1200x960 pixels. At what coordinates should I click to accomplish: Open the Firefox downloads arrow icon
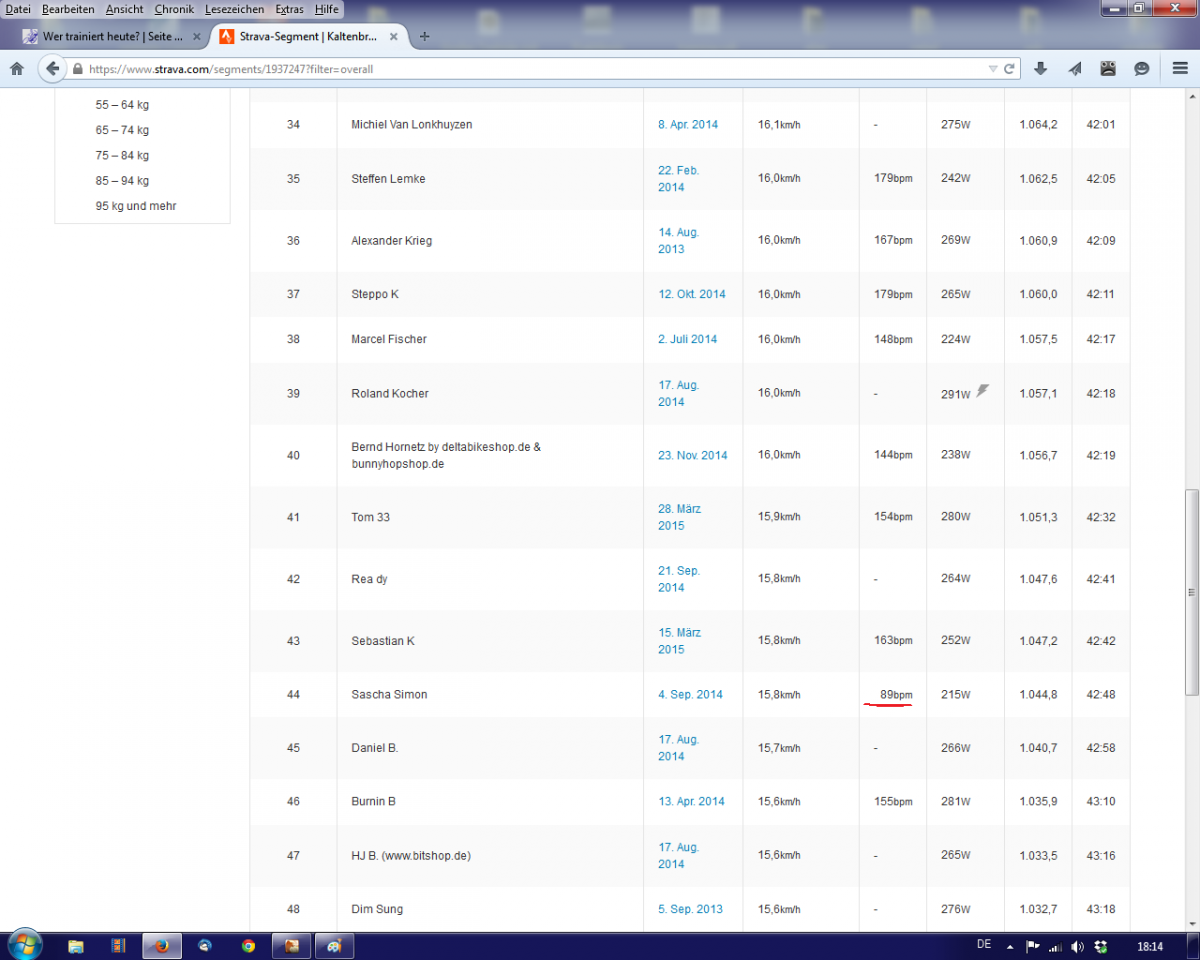click(1041, 69)
